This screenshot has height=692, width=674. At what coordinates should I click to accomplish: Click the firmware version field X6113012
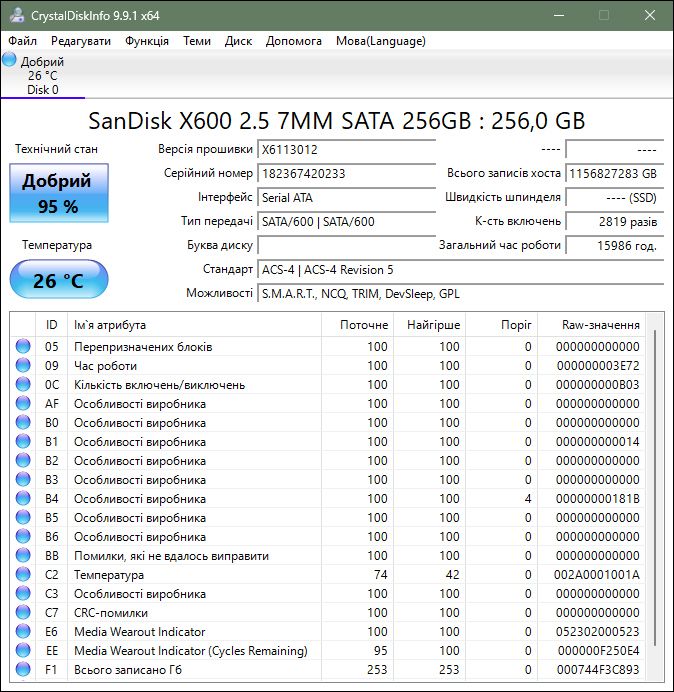(346, 149)
